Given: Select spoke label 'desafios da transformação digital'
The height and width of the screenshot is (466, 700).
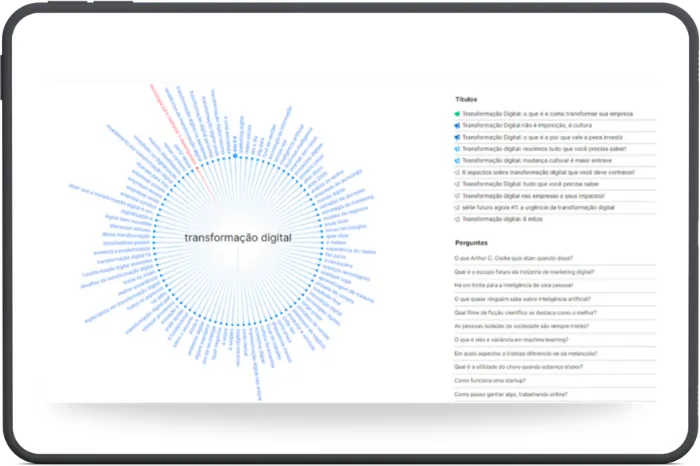Looking at the screenshot, I should tap(117, 276).
